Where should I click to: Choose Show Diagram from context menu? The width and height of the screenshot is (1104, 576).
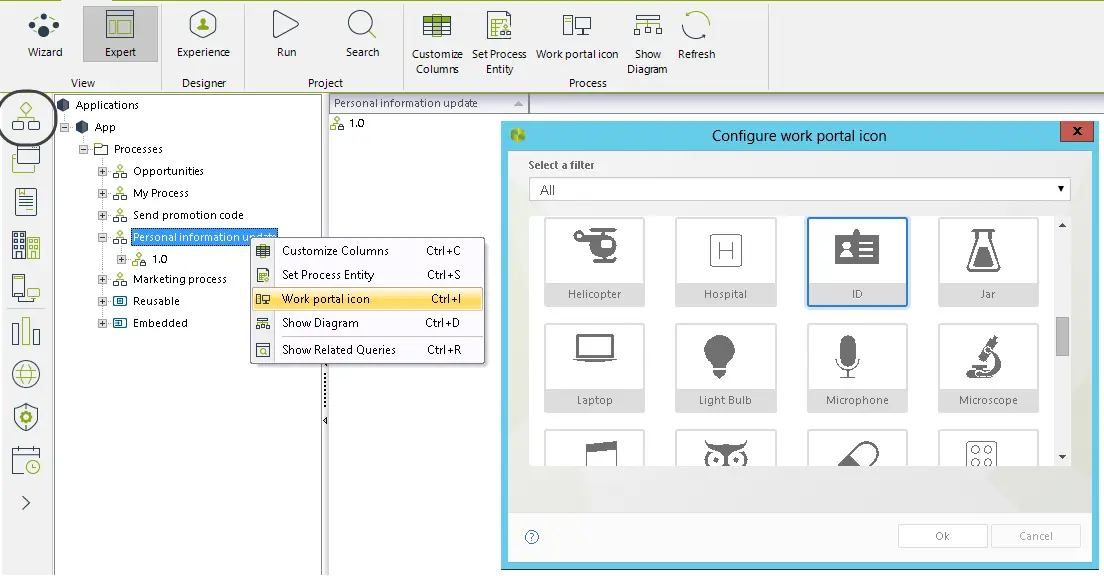tap(368, 323)
